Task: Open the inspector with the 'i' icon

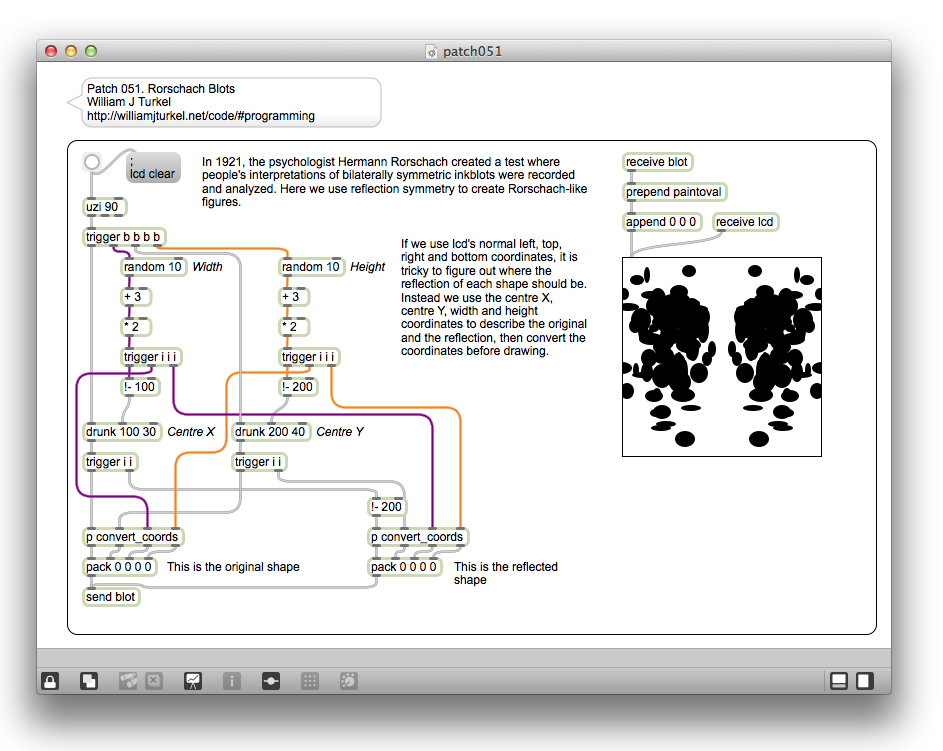Action: click(x=231, y=681)
